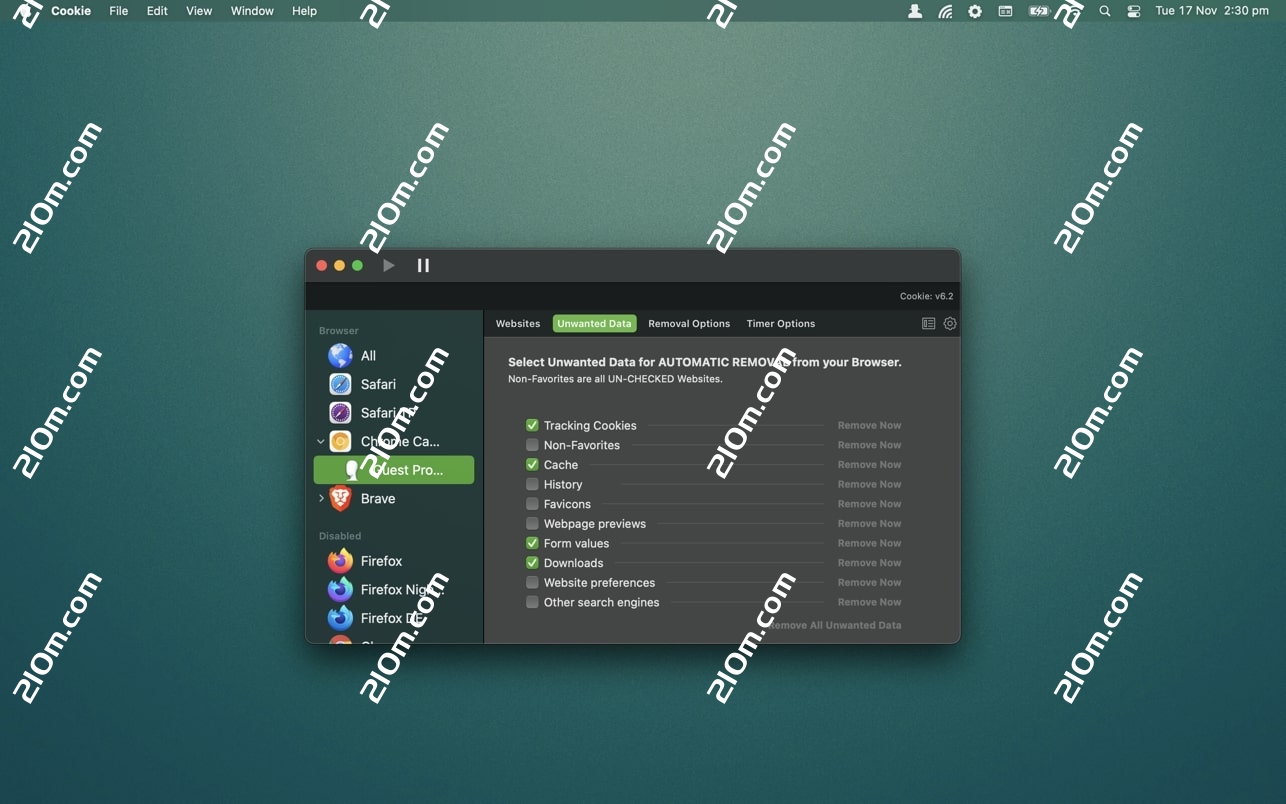The image size is (1286, 804).
Task: Click the window layout menu bar icon
Action: [x=1005, y=11]
